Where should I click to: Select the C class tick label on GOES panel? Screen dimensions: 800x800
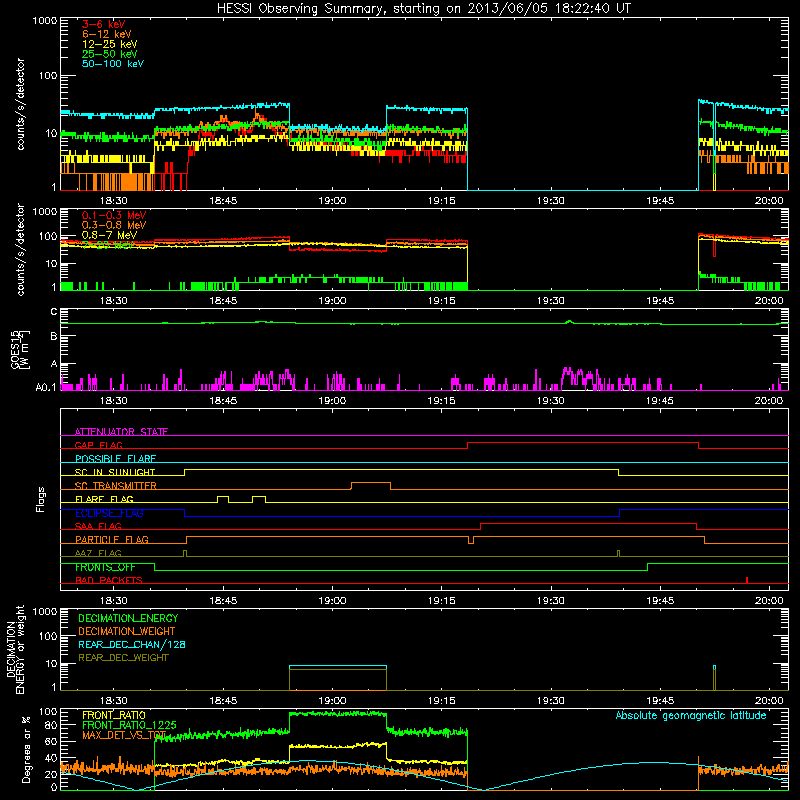click(x=54, y=311)
